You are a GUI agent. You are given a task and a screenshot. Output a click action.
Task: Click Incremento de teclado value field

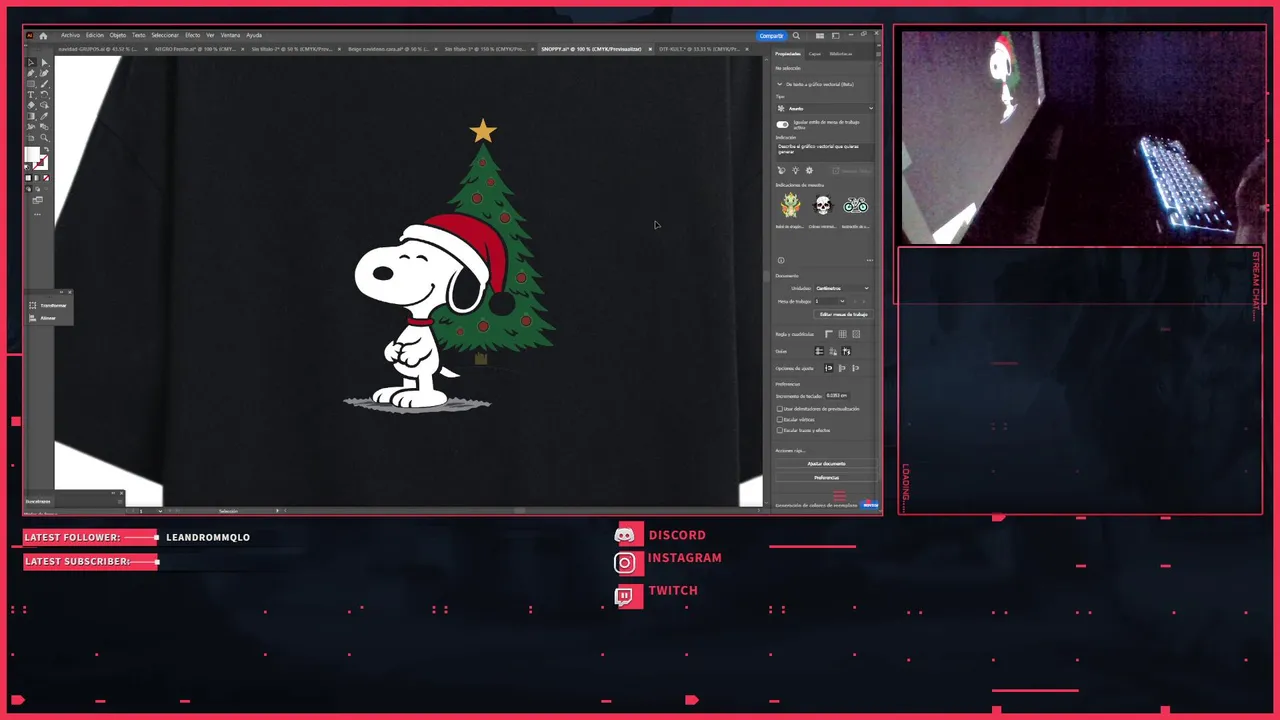pyautogui.click(x=838, y=395)
